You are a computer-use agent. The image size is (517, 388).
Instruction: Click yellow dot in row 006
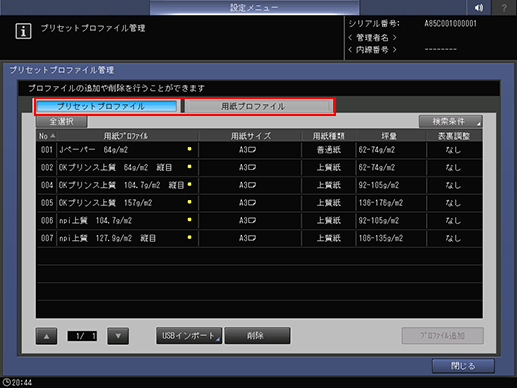coord(189,219)
